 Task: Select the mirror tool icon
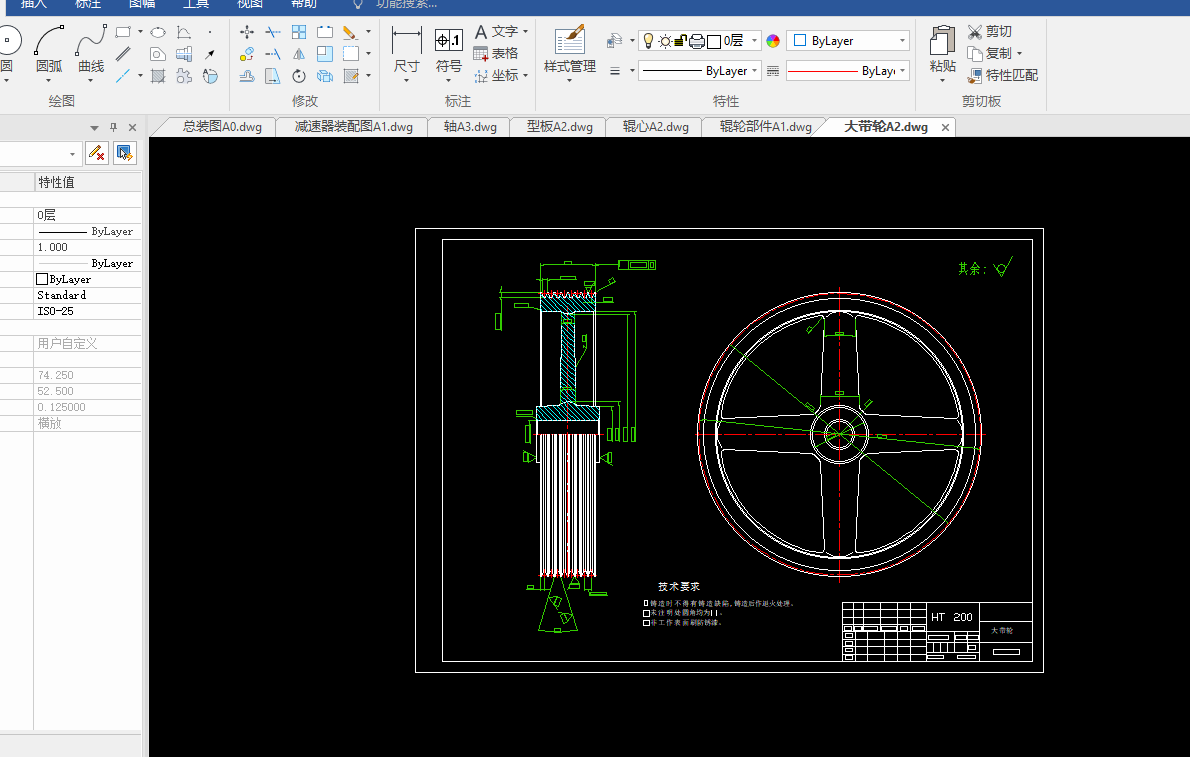(x=298, y=54)
